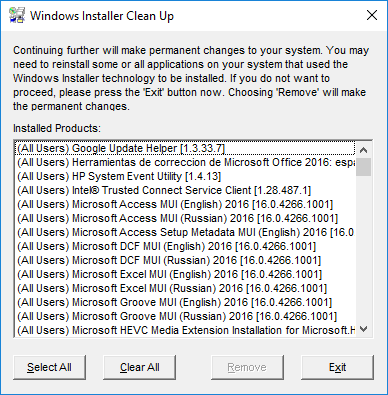This screenshot has width=388, height=395.
Task: Close the Windows Installer Clean Up dialog
Action: coord(372,15)
